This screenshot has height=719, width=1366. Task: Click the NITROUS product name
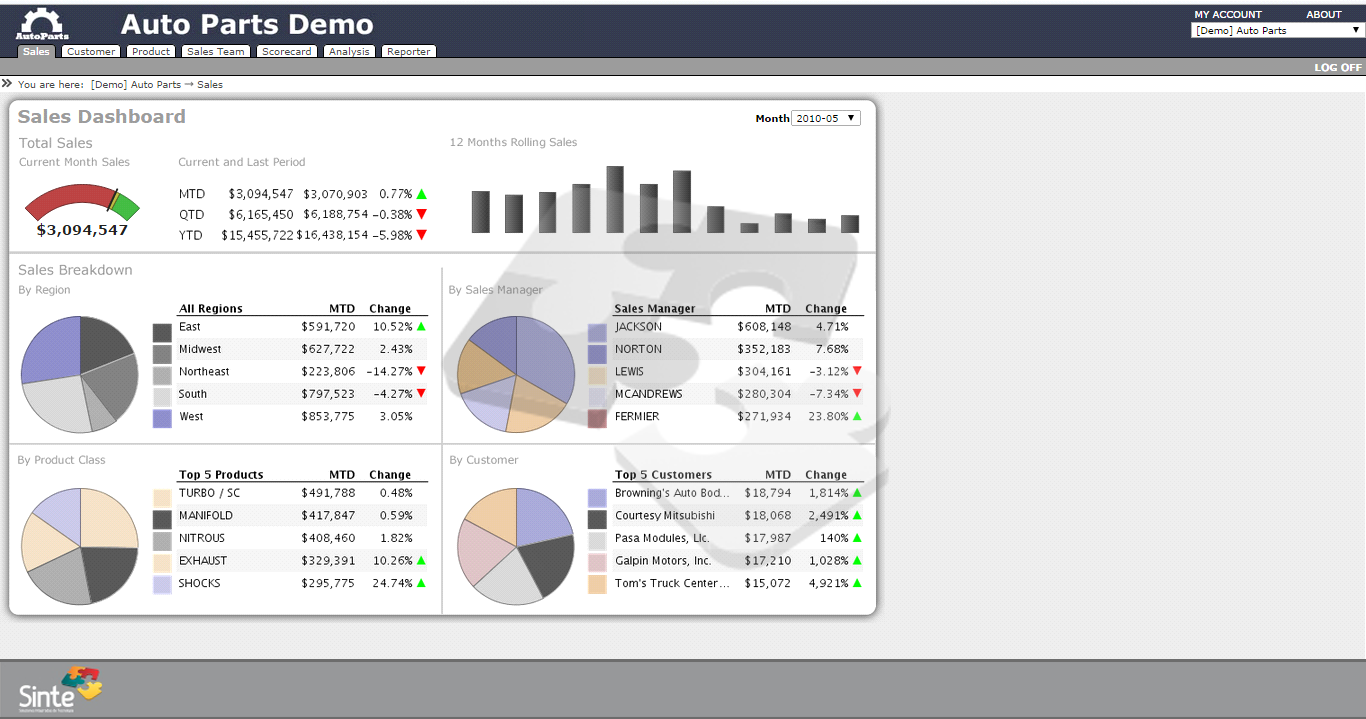202,538
